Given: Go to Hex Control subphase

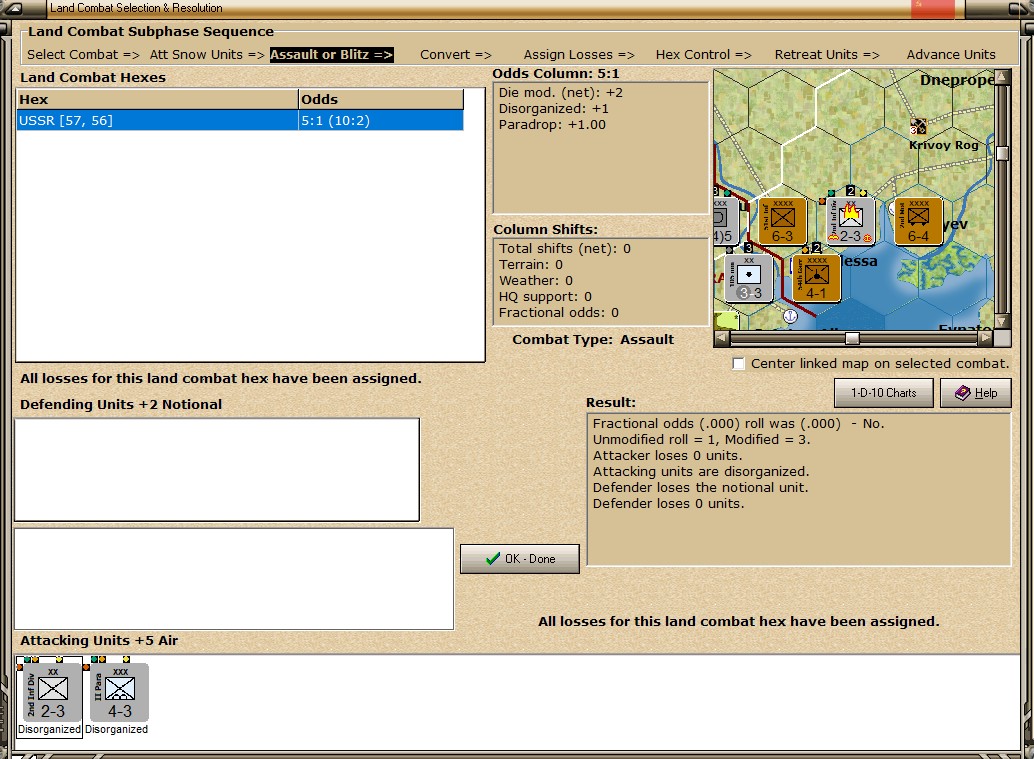Looking at the screenshot, I should (x=704, y=55).
